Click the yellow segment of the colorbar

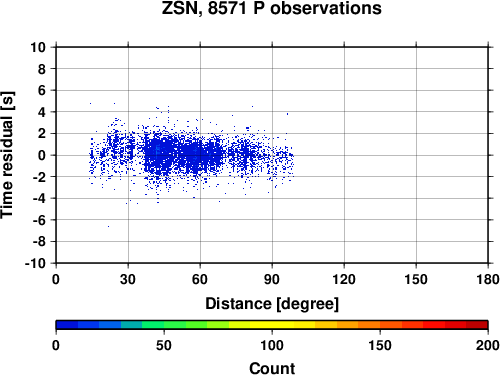point(272,325)
